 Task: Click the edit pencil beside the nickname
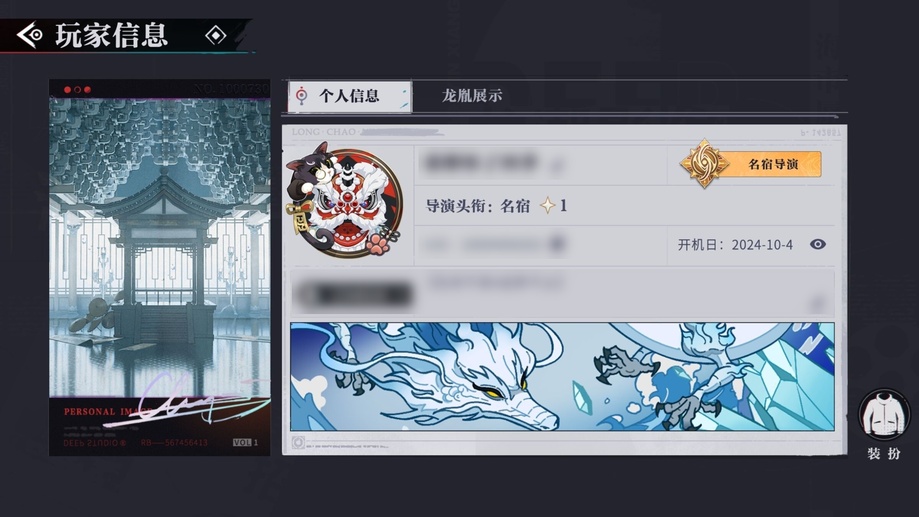(x=557, y=166)
